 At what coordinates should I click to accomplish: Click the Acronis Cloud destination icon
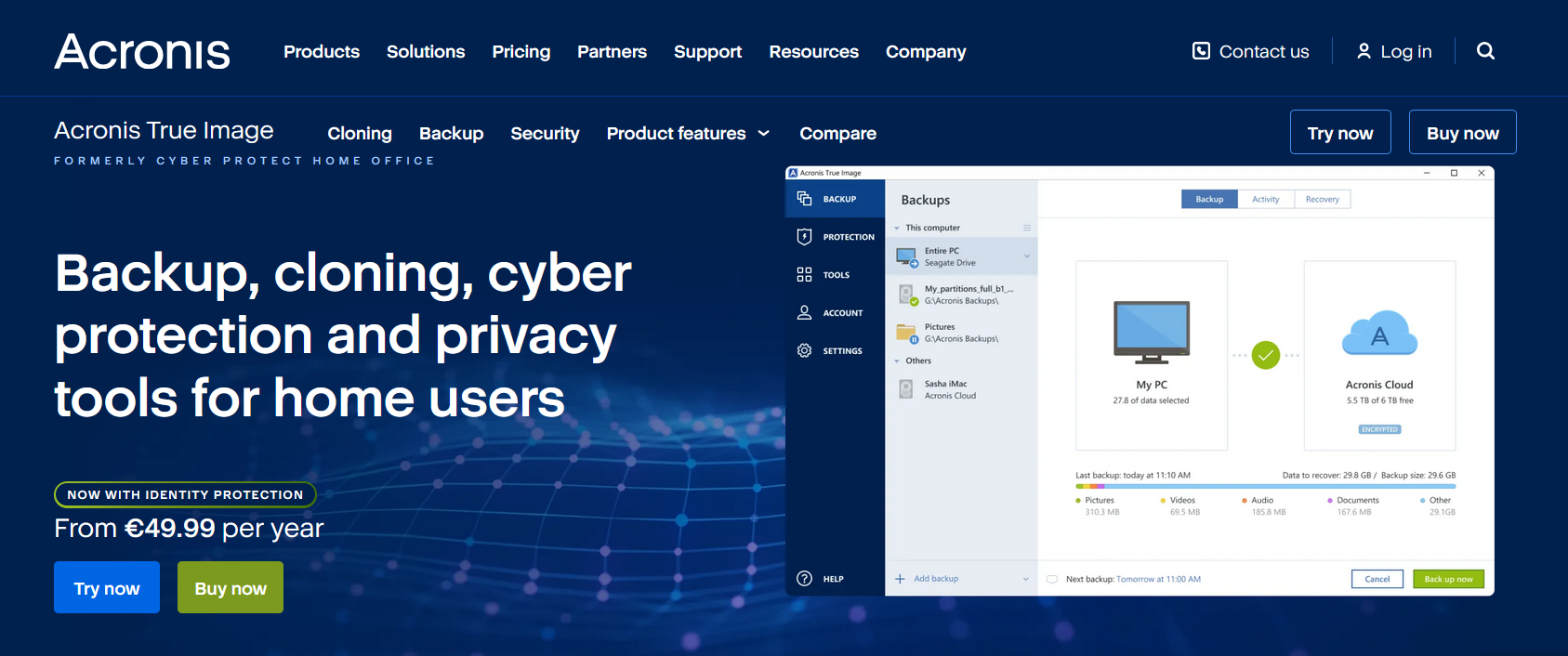pos(1379,334)
